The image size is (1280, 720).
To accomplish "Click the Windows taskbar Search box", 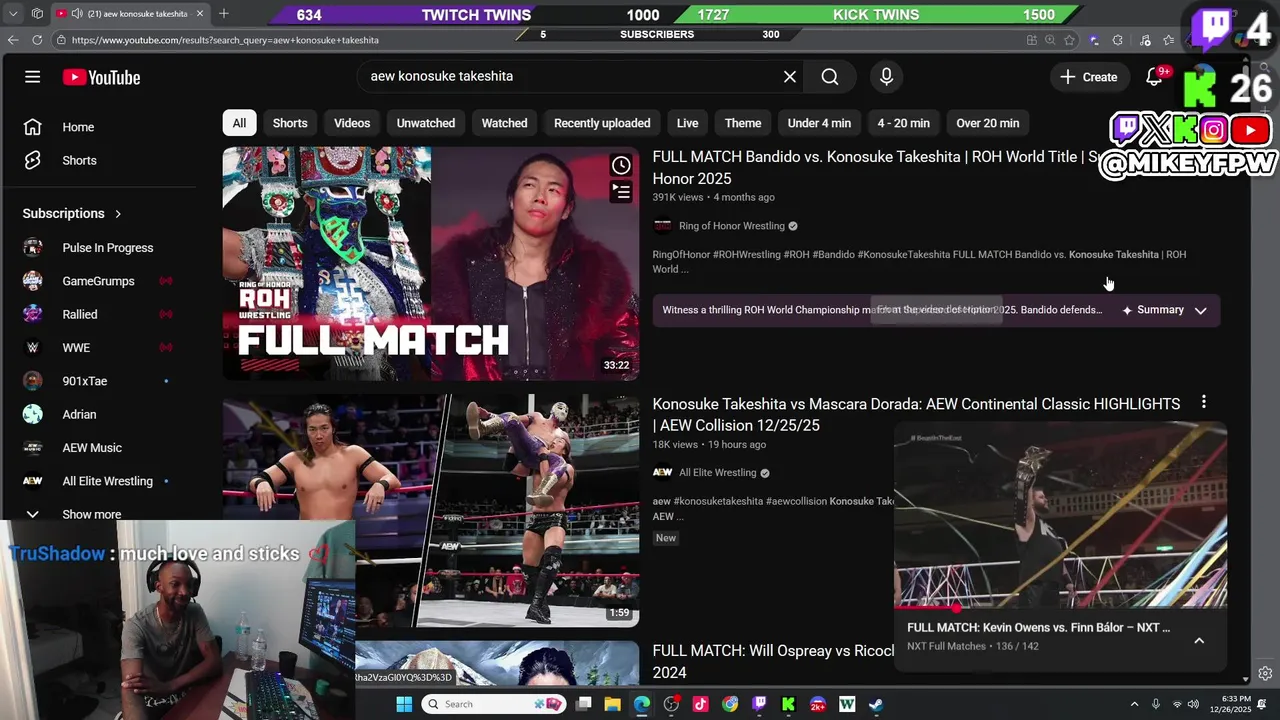I will tap(494, 704).
